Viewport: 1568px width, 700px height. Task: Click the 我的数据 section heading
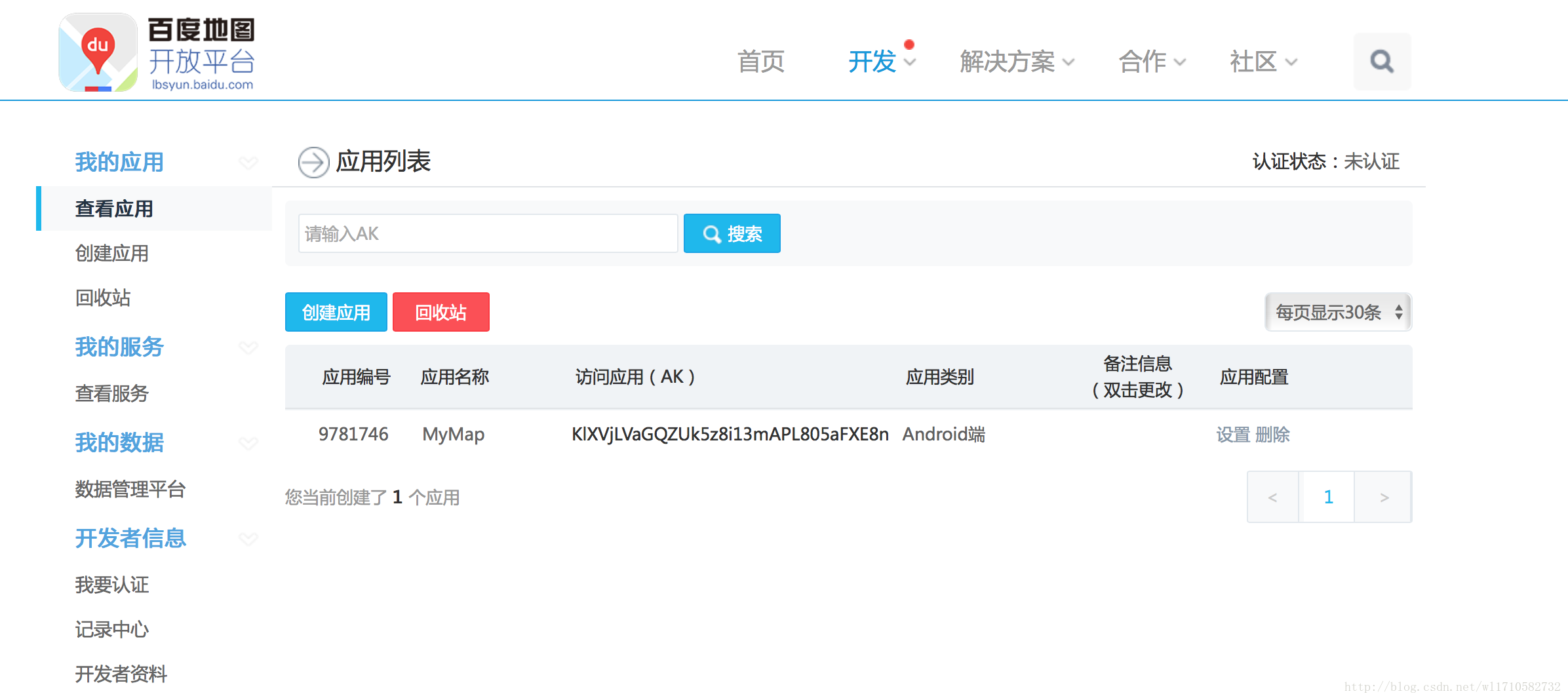point(119,442)
